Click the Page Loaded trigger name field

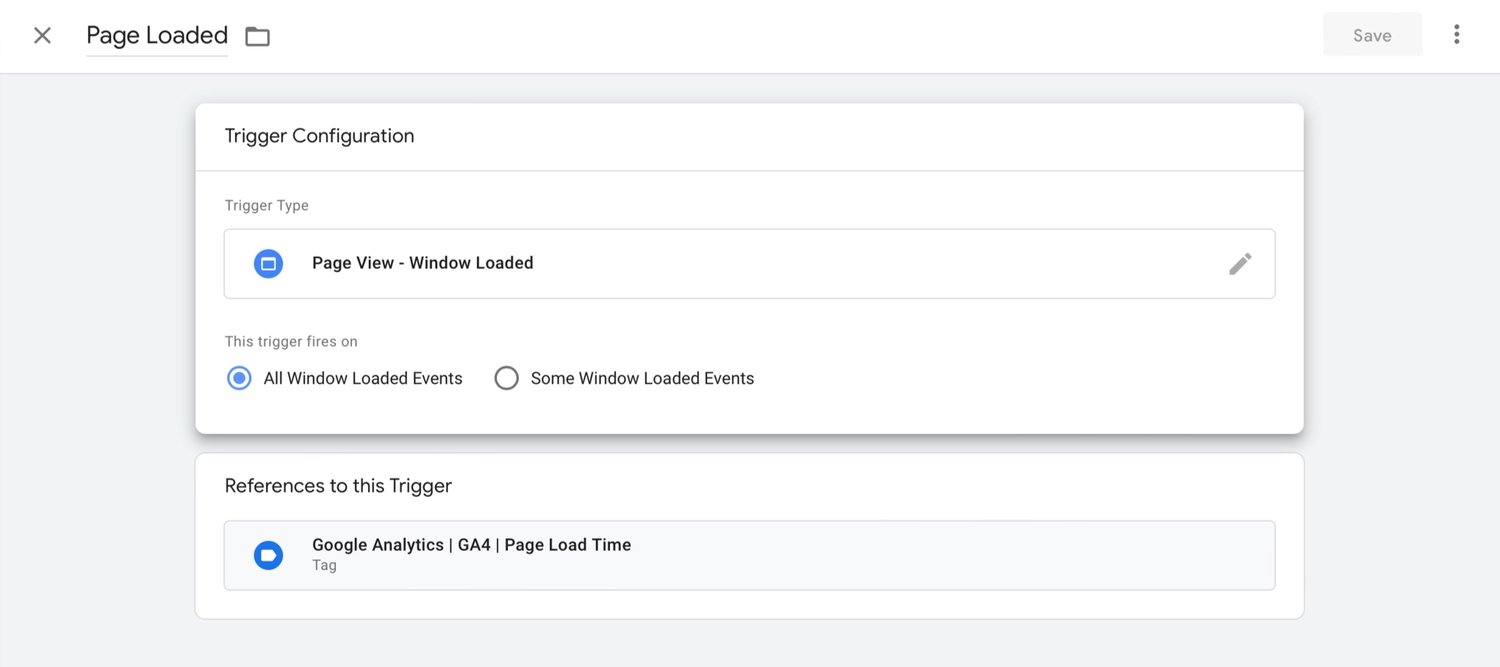coord(157,36)
